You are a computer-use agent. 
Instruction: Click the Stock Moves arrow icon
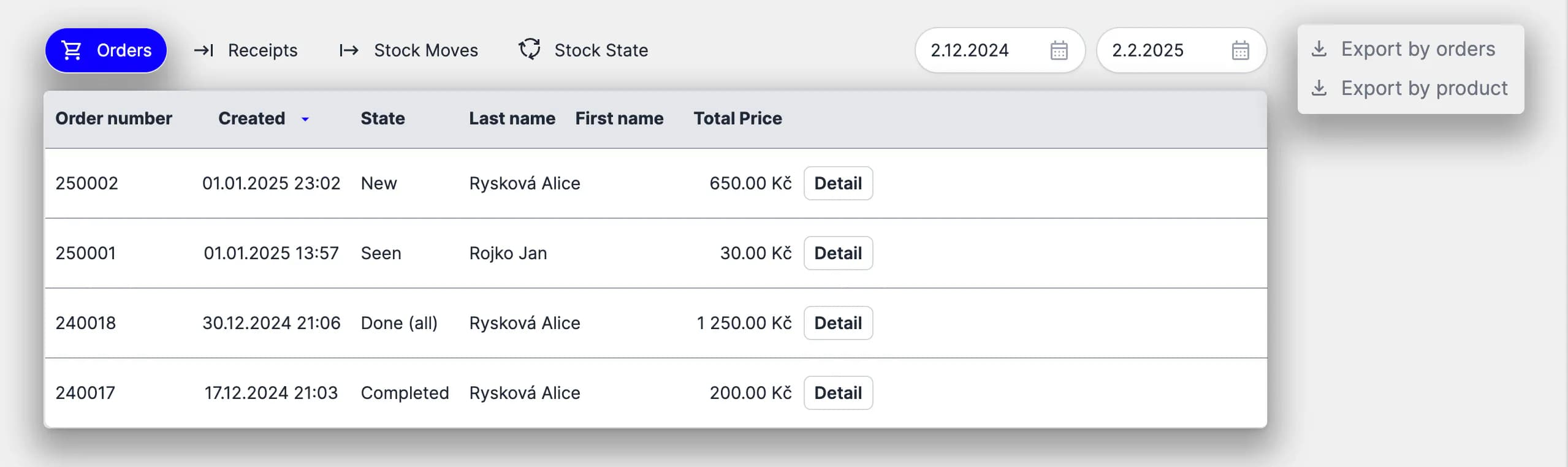tap(349, 50)
